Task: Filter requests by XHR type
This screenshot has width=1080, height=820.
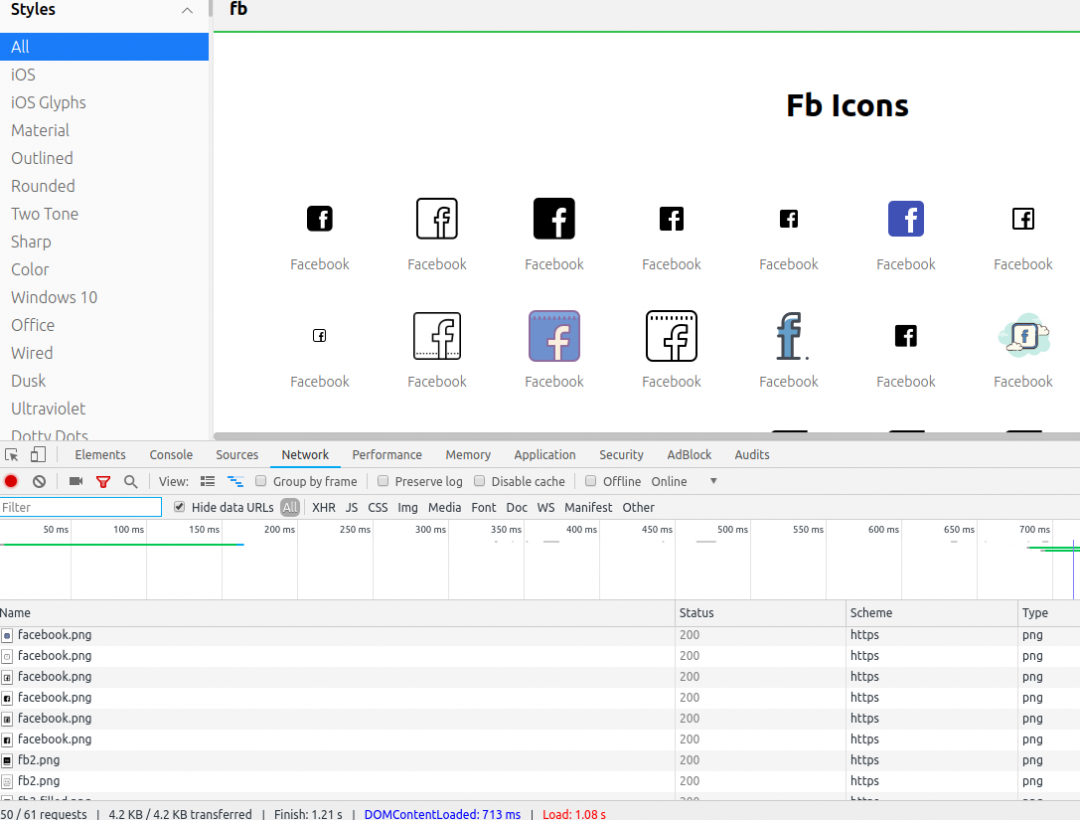Action: tap(324, 507)
